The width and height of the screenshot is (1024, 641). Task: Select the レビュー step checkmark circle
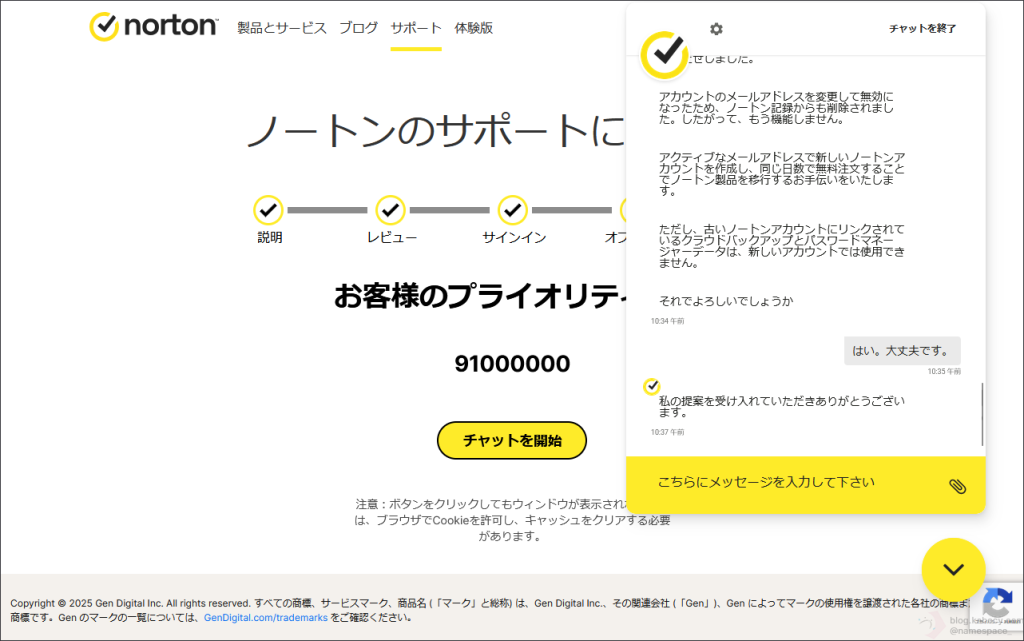tap(390, 210)
